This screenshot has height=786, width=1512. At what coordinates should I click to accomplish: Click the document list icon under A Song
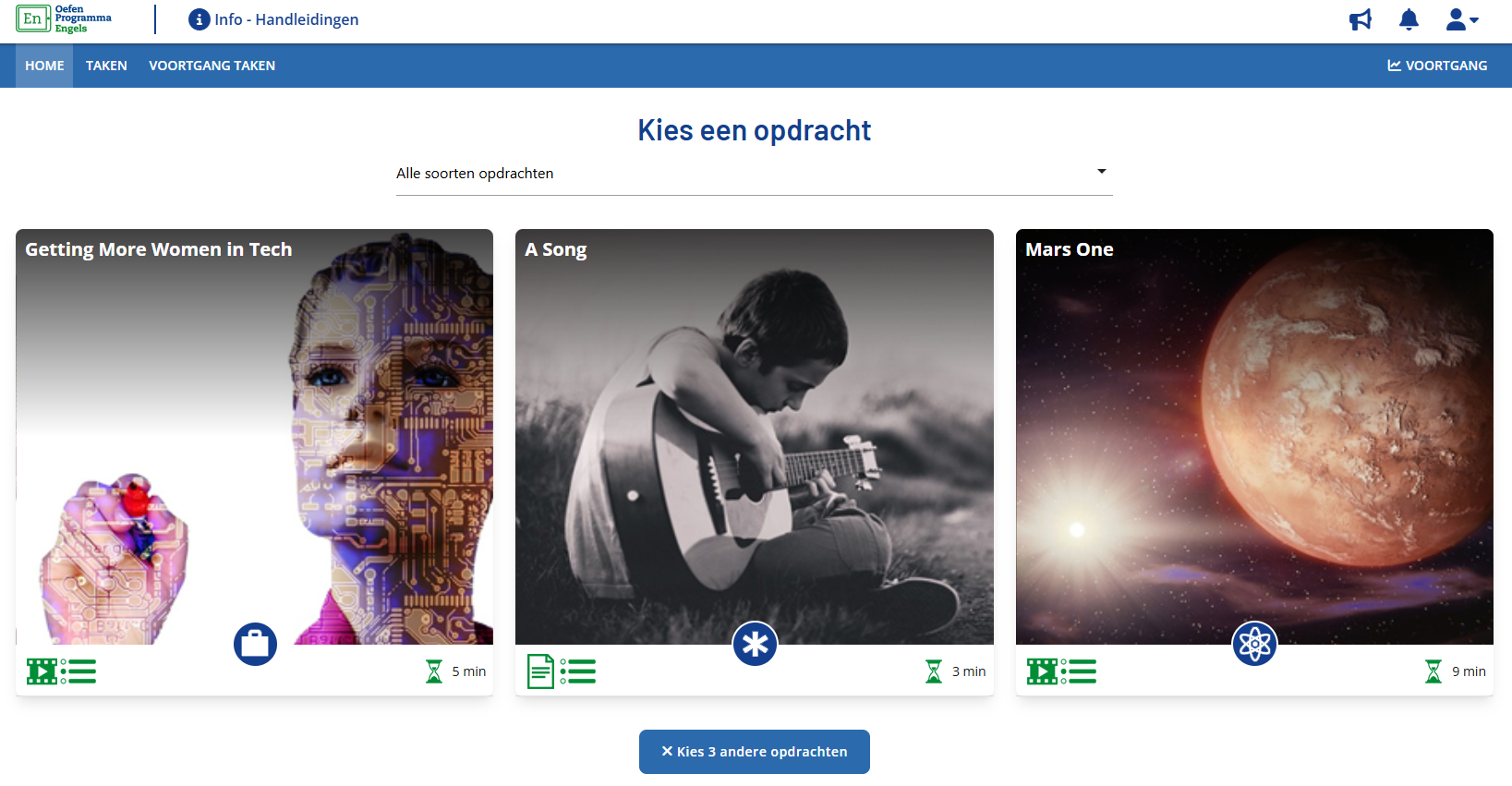point(562,671)
